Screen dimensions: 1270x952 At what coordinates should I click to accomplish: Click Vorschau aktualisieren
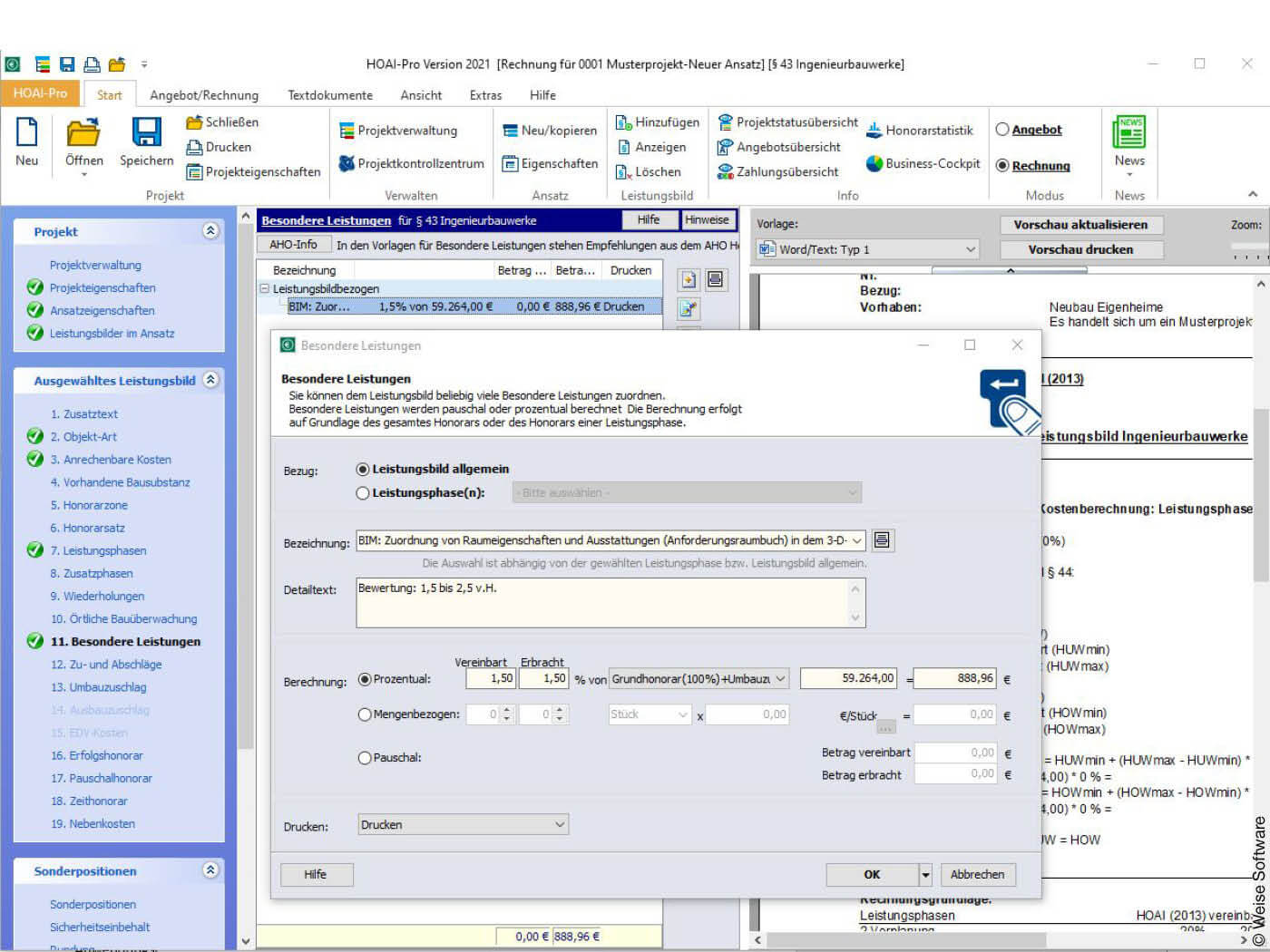(x=1081, y=224)
